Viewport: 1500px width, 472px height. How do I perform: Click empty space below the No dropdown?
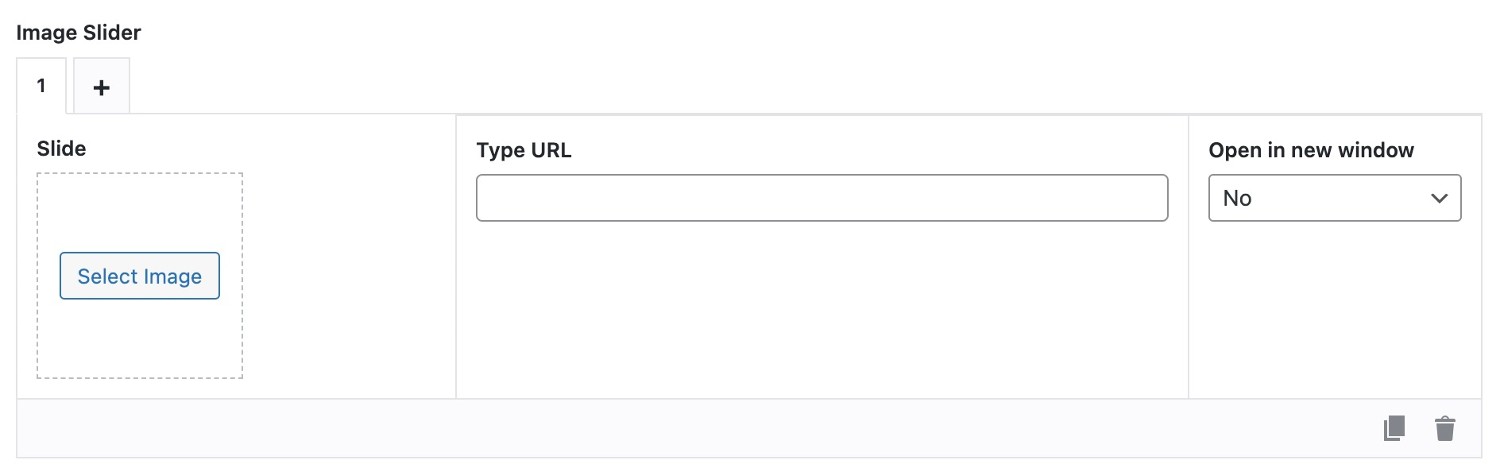click(1335, 310)
